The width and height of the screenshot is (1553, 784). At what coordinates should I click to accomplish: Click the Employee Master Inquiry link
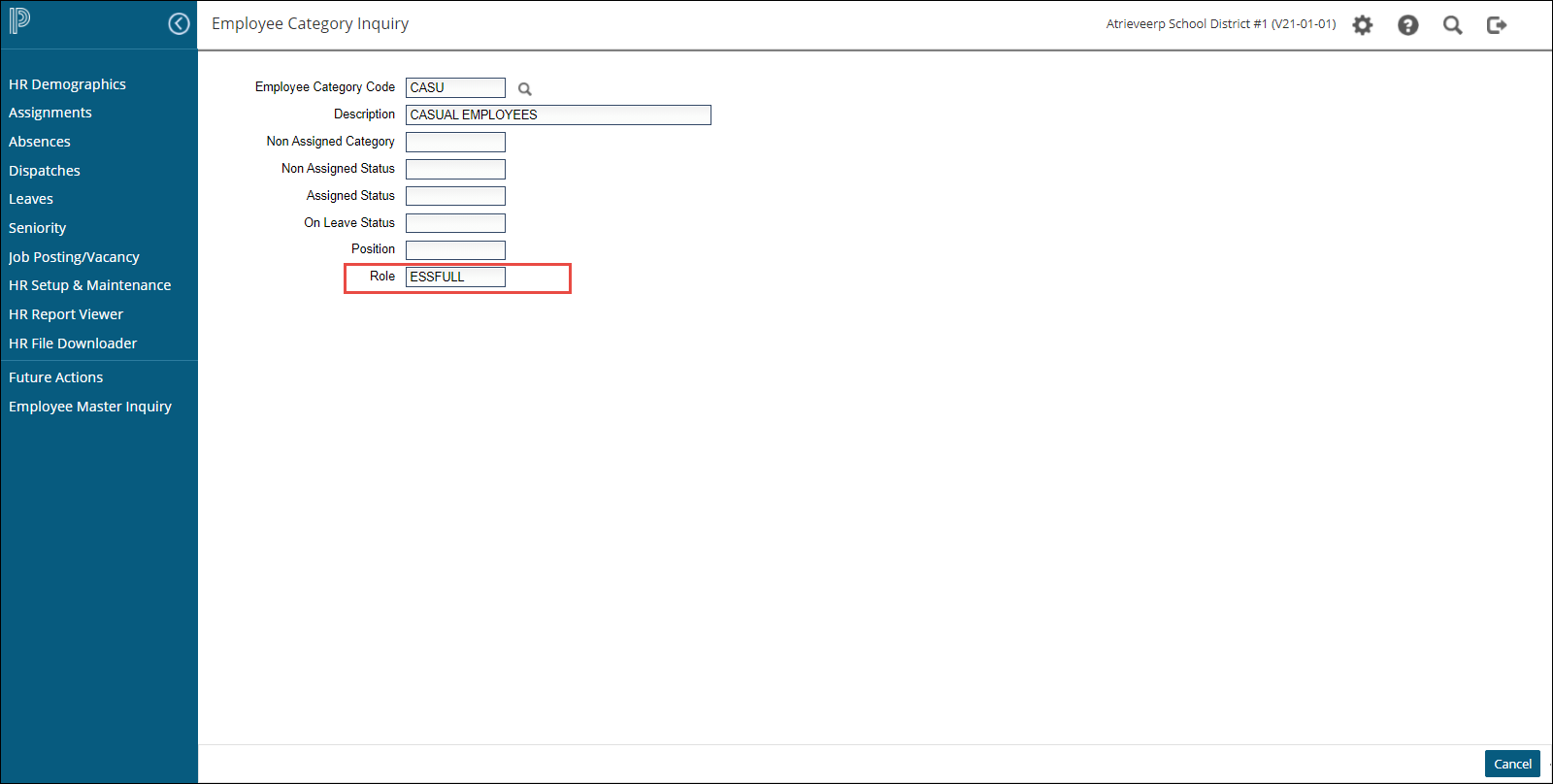click(90, 407)
